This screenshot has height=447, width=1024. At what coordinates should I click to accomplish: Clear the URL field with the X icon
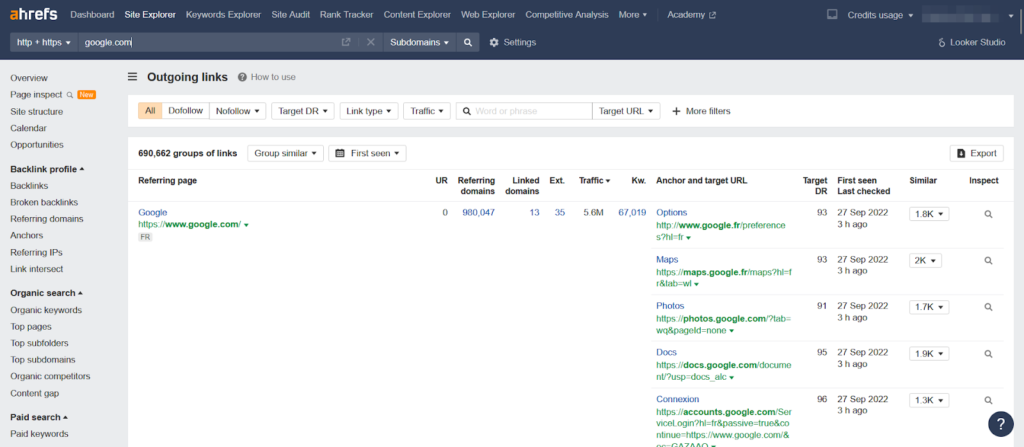(370, 42)
